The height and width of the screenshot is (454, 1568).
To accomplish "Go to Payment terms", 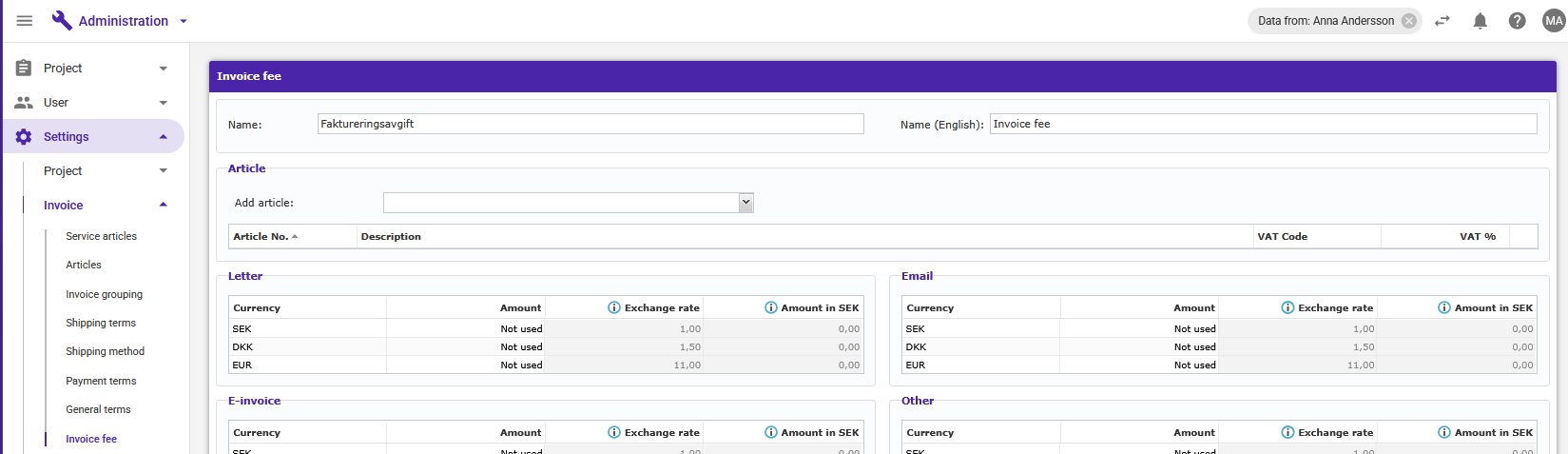I will pyautogui.click(x=101, y=381).
